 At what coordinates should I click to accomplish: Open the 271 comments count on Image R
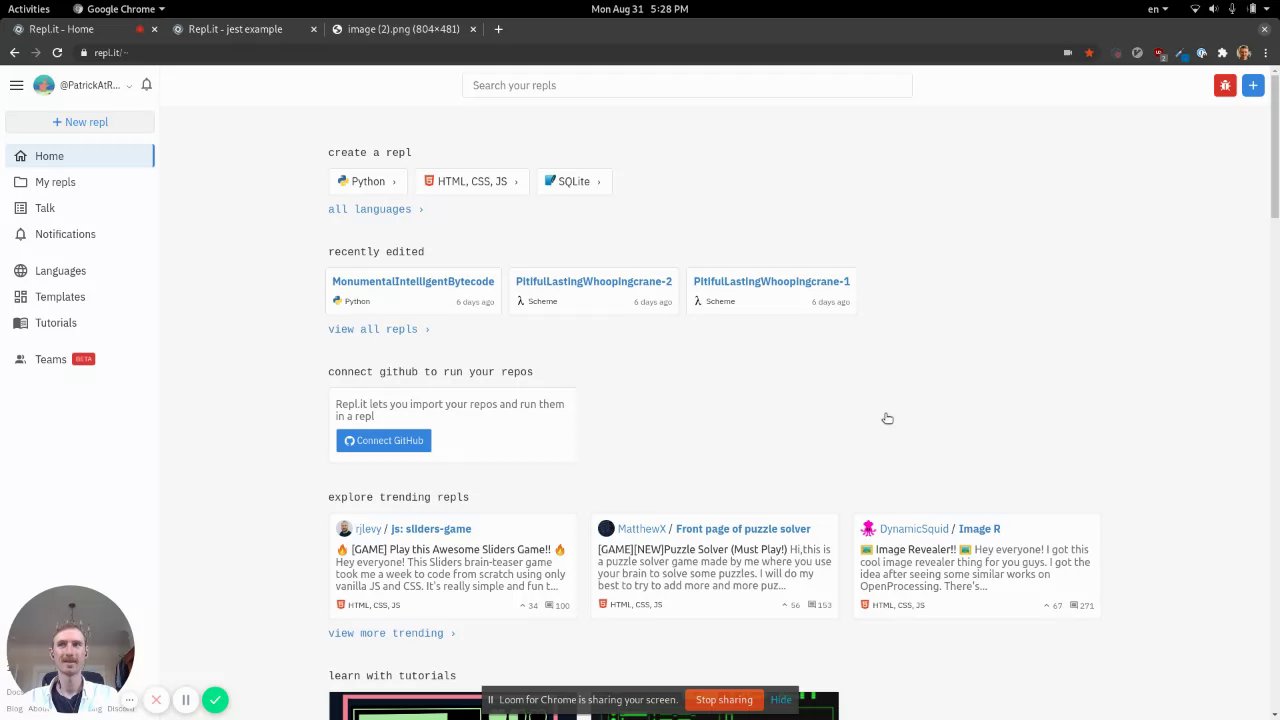[x=1081, y=605]
